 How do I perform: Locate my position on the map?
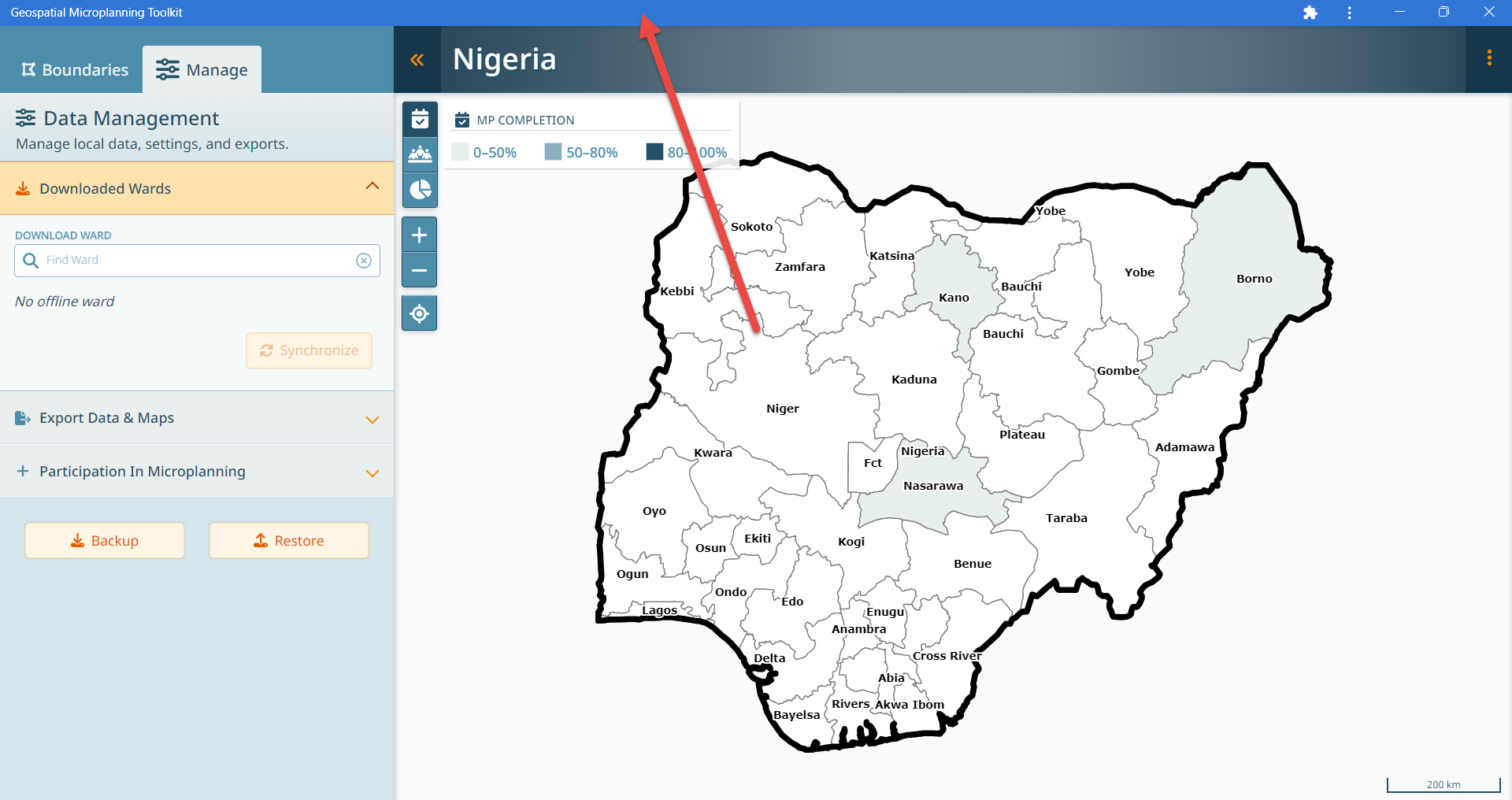pos(420,313)
